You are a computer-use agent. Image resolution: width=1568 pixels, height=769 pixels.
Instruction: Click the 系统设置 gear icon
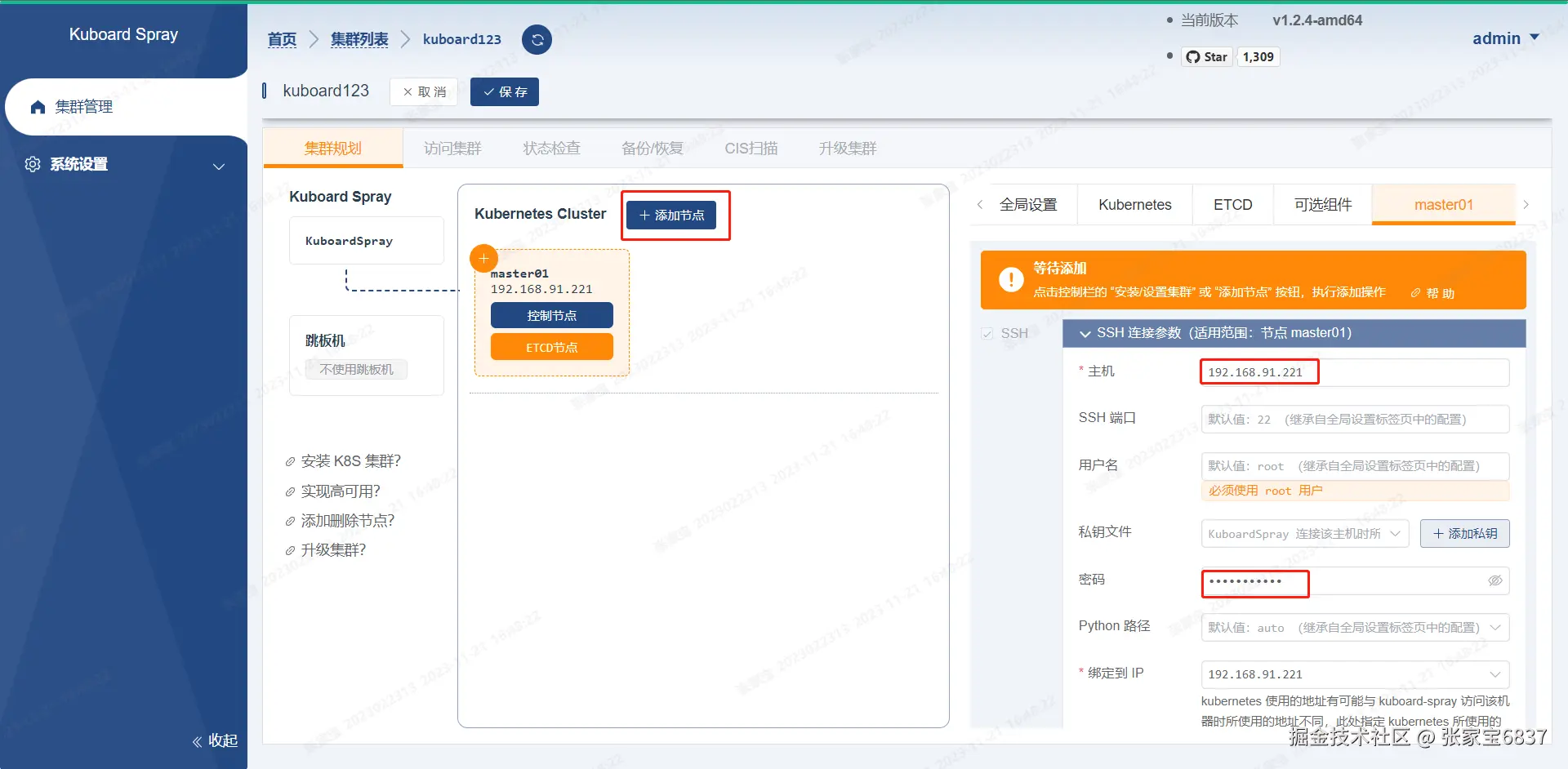click(x=33, y=164)
